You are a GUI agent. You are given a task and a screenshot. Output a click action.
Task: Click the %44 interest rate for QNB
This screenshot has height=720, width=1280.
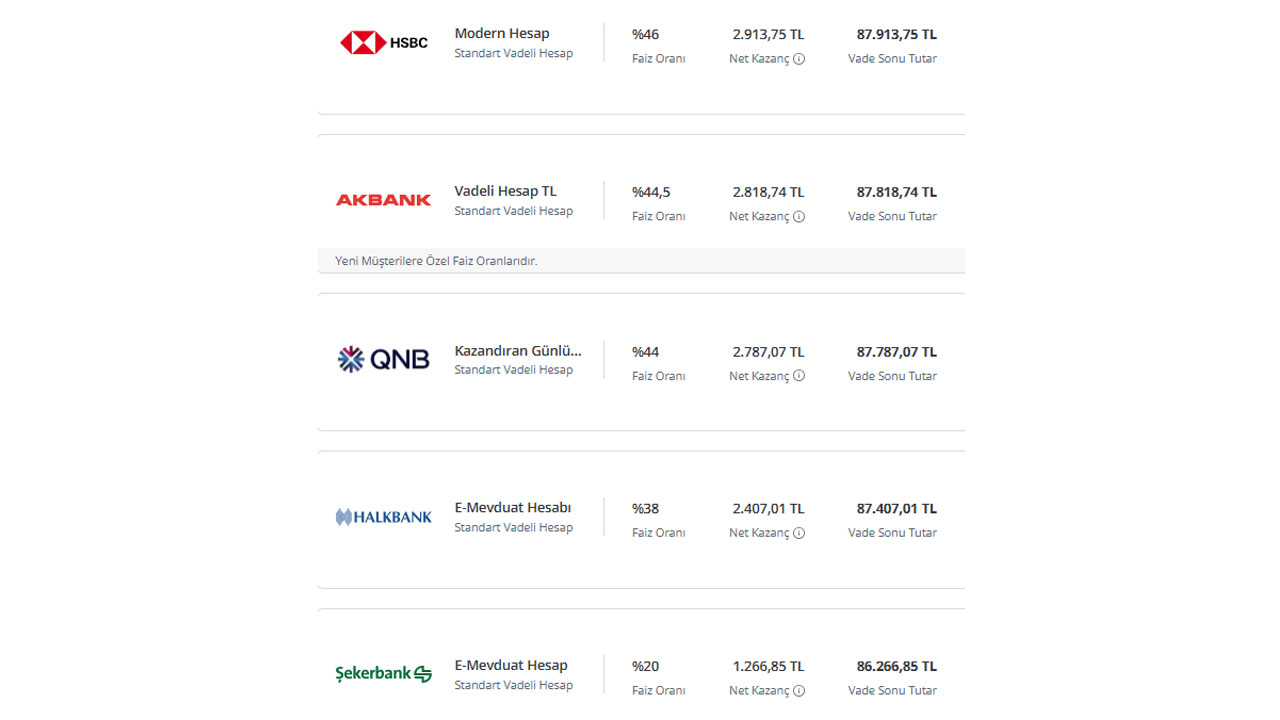645,352
